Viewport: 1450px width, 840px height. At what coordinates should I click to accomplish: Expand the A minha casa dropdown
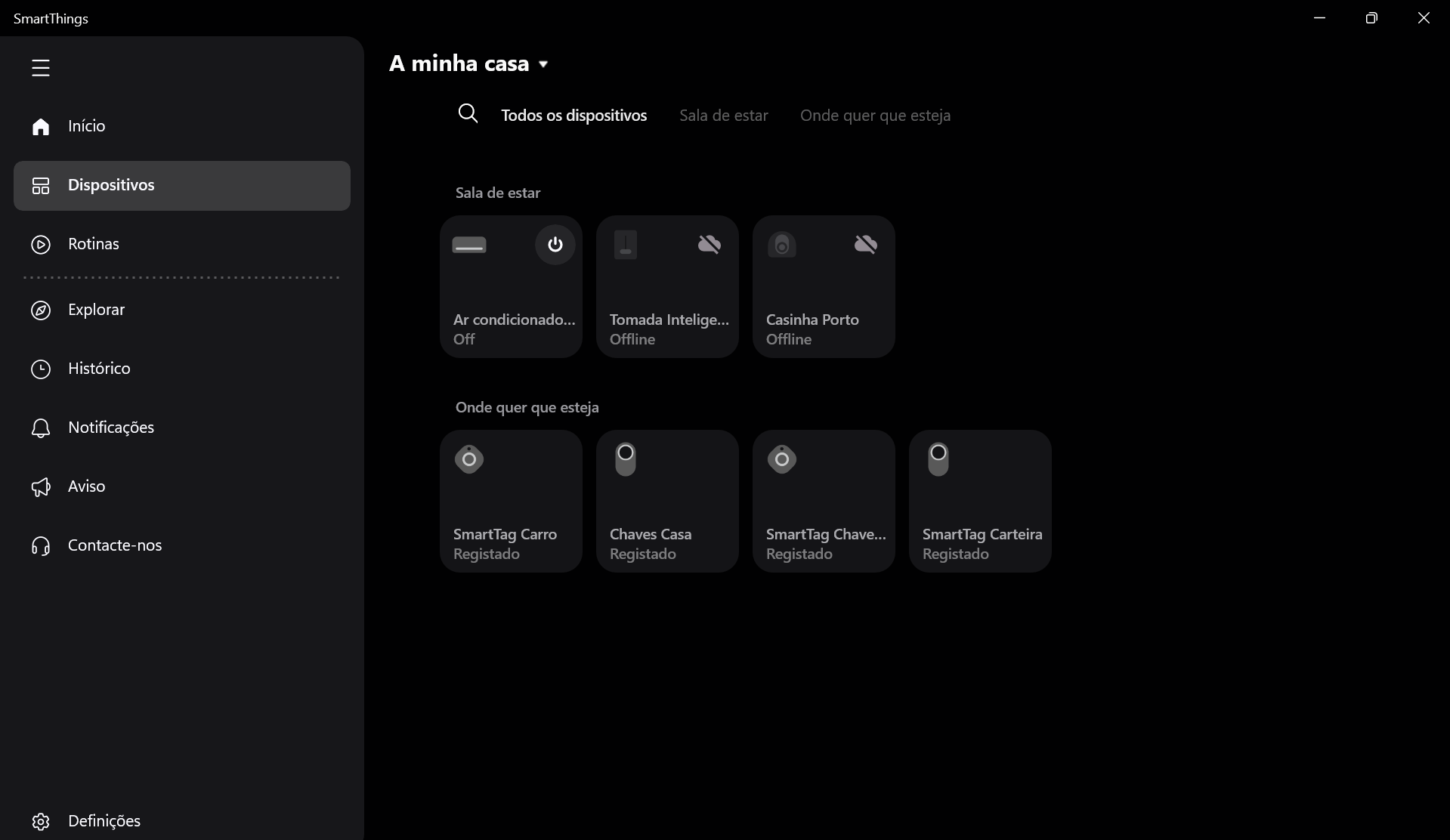pyautogui.click(x=543, y=64)
